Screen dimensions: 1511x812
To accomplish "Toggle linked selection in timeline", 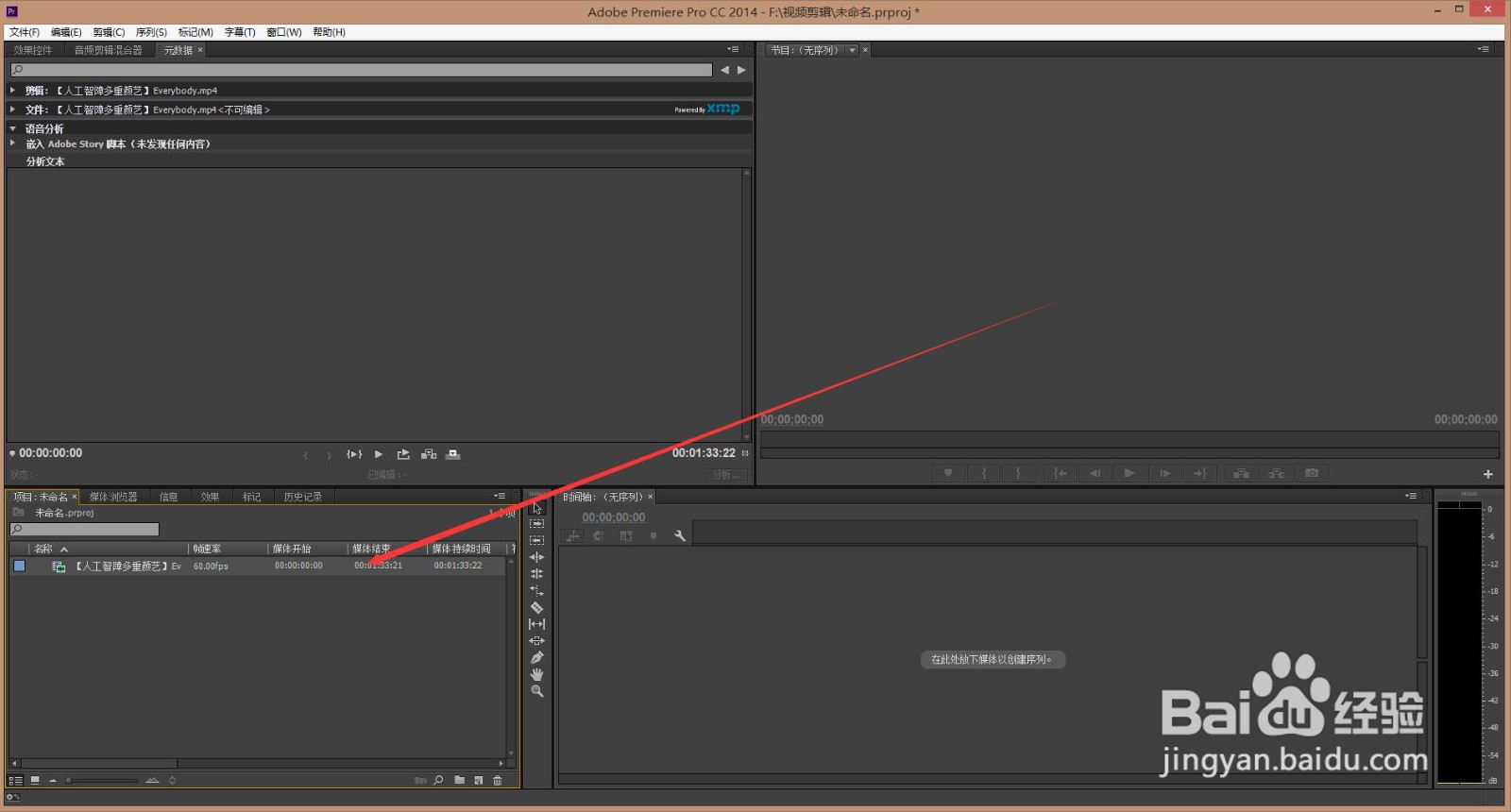I will (625, 536).
